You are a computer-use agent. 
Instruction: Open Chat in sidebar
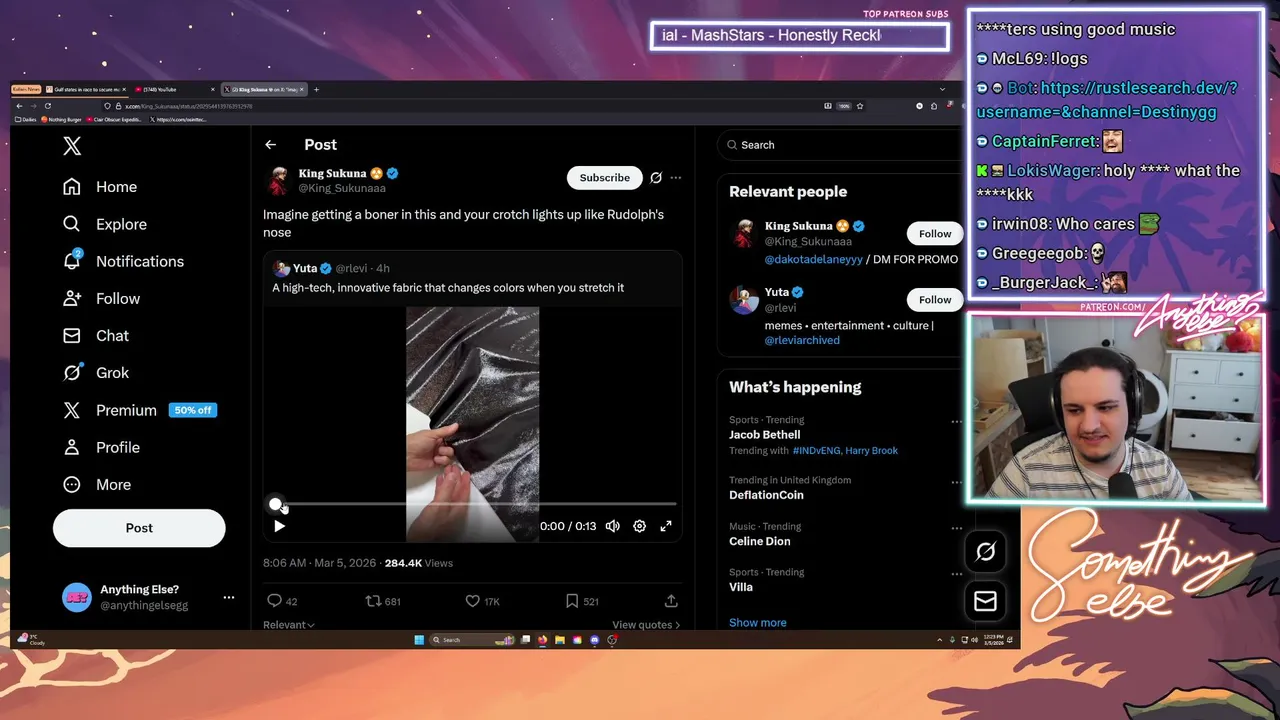point(96,335)
